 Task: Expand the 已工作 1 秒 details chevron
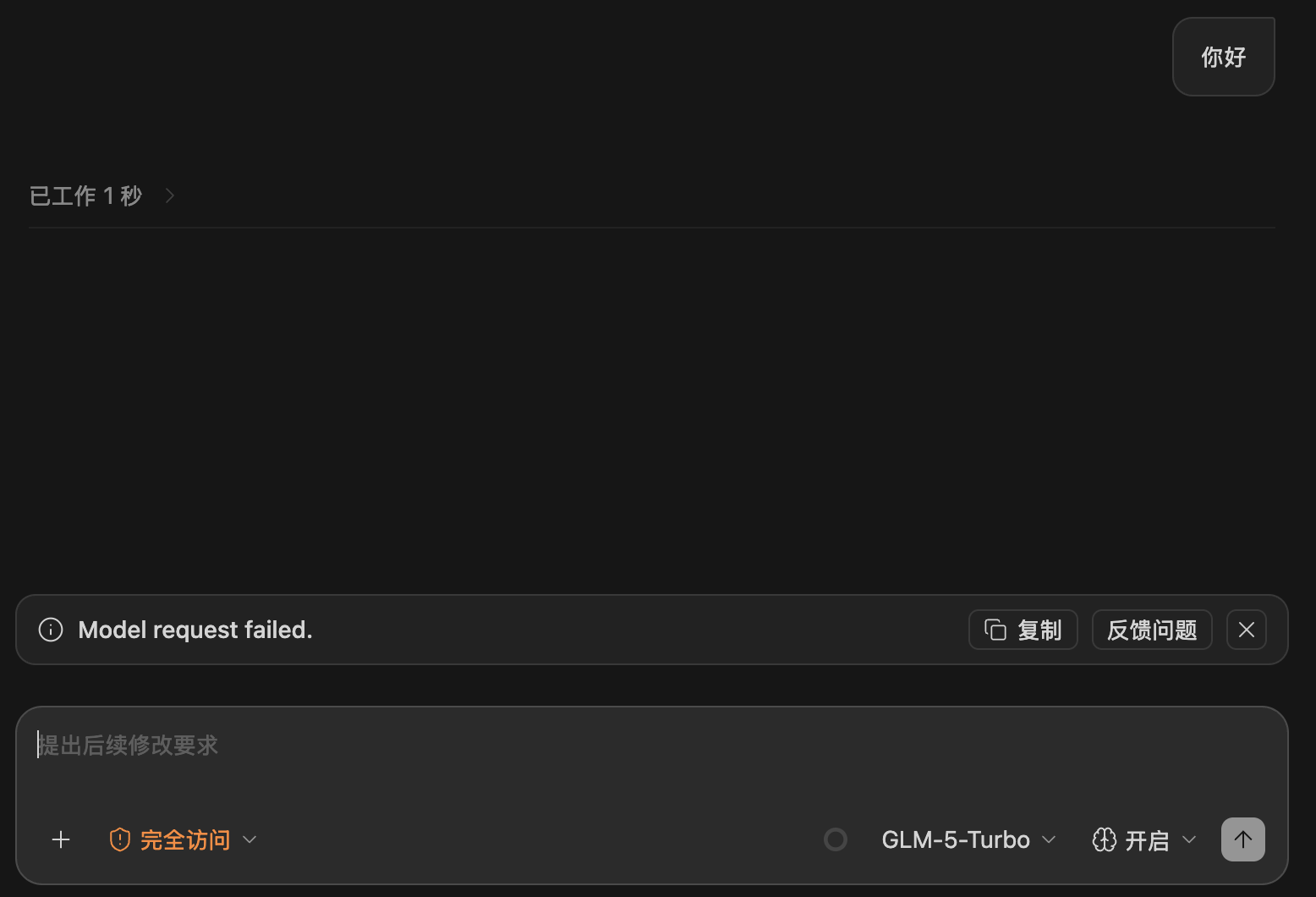[x=170, y=195]
